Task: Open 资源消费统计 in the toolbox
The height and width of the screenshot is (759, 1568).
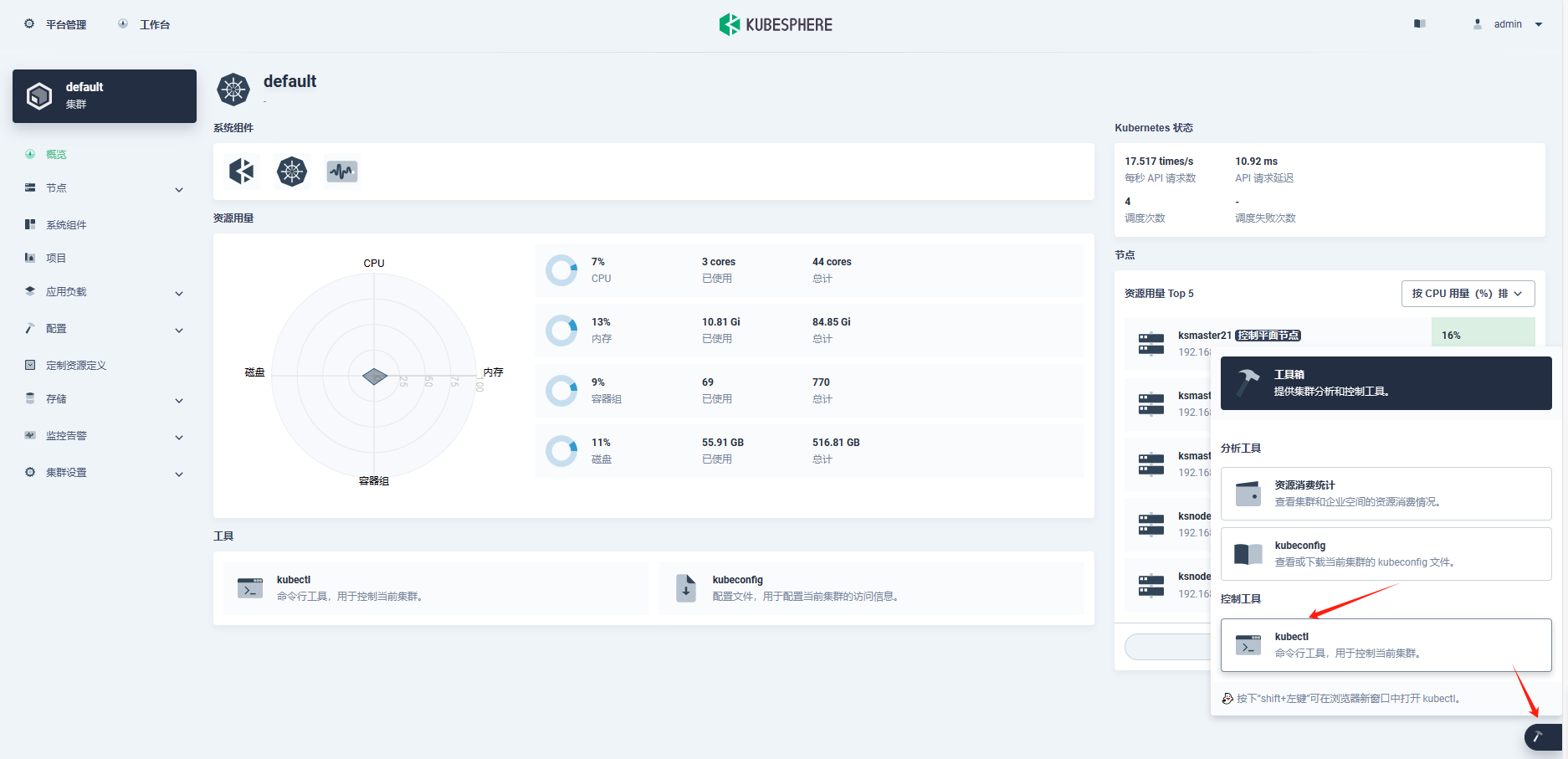Action: (1386, 494)
